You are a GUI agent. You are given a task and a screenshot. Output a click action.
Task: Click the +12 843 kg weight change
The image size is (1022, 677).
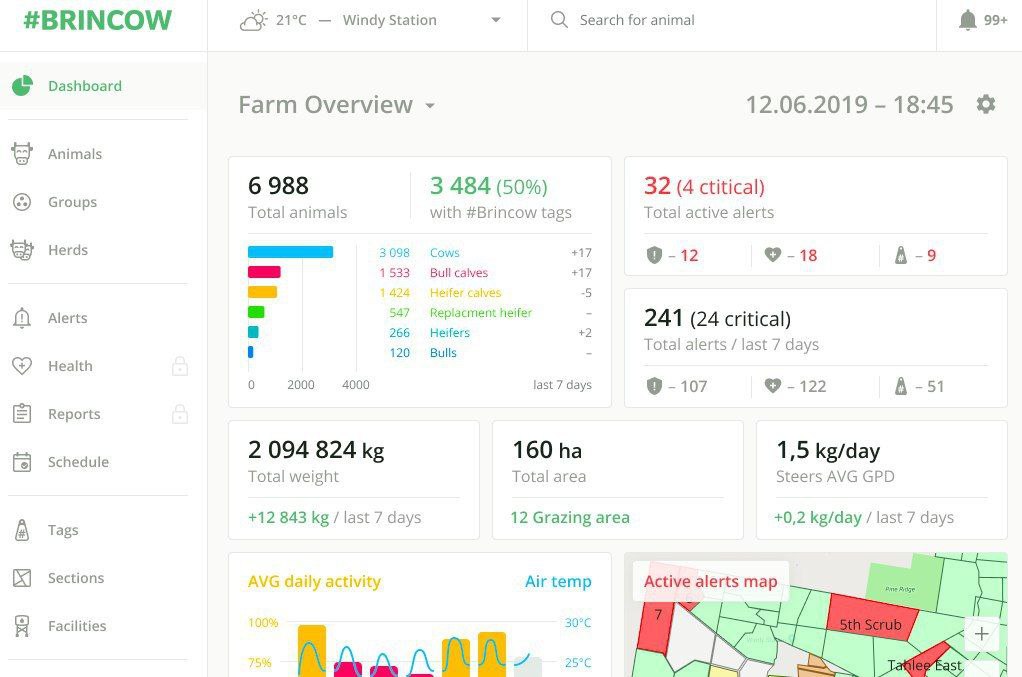click(289, 517)
